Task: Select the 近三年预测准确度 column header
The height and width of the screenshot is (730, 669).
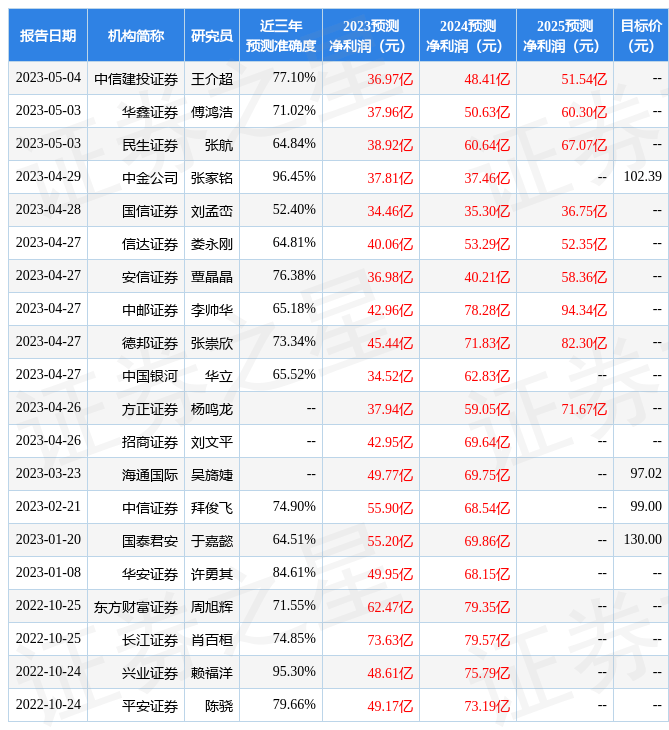Action: tap(281, 36)
